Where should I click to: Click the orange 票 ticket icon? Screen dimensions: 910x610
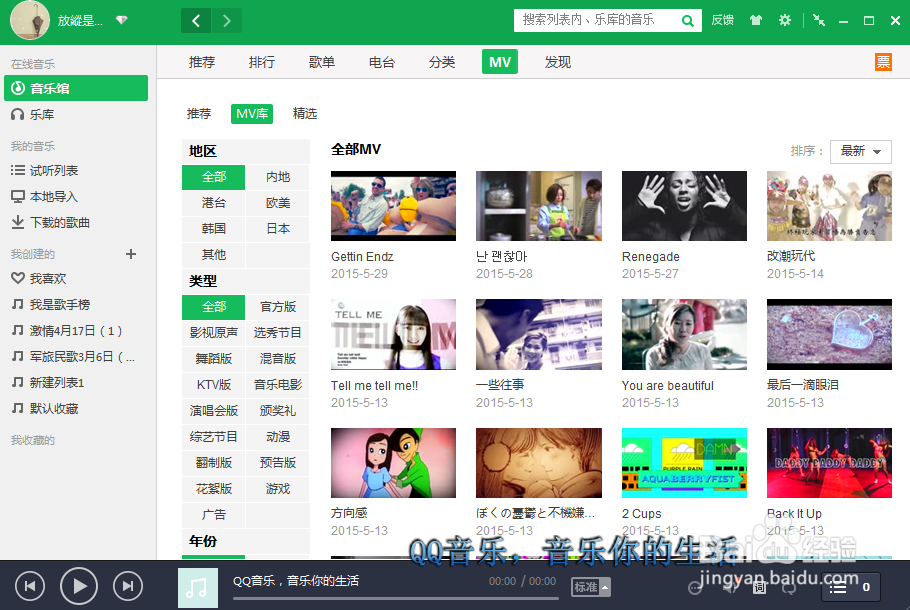pos(883,62)
